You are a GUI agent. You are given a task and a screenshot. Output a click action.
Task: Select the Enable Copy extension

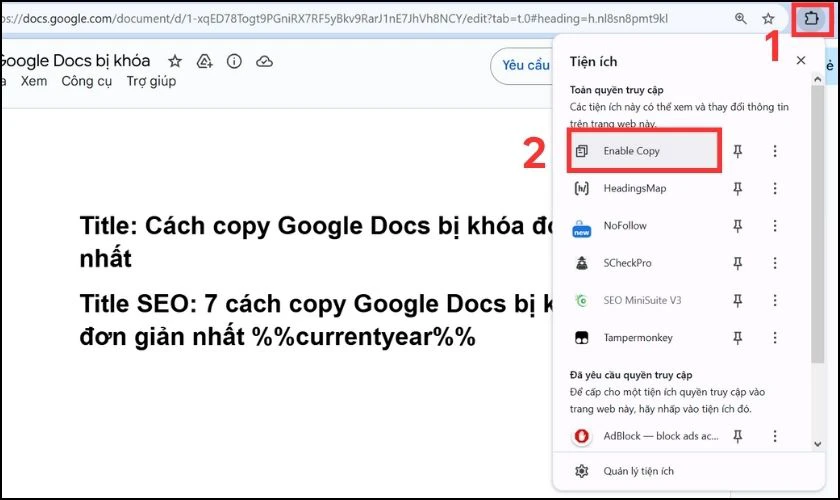tap(644, 151)
